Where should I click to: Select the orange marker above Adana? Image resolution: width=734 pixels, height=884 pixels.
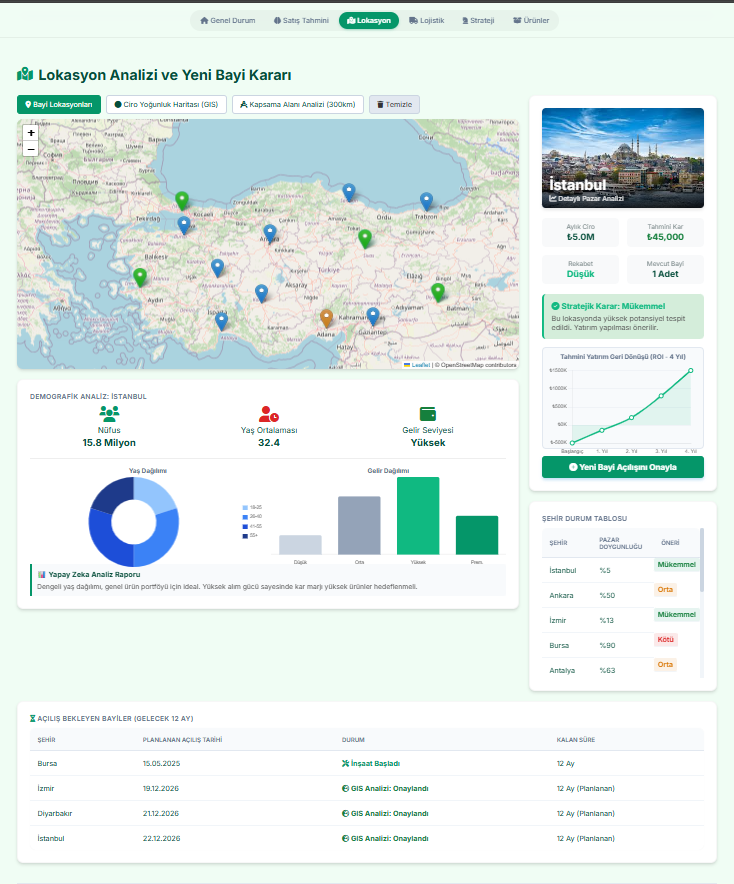pyautogui.click(x=326, y=319)
